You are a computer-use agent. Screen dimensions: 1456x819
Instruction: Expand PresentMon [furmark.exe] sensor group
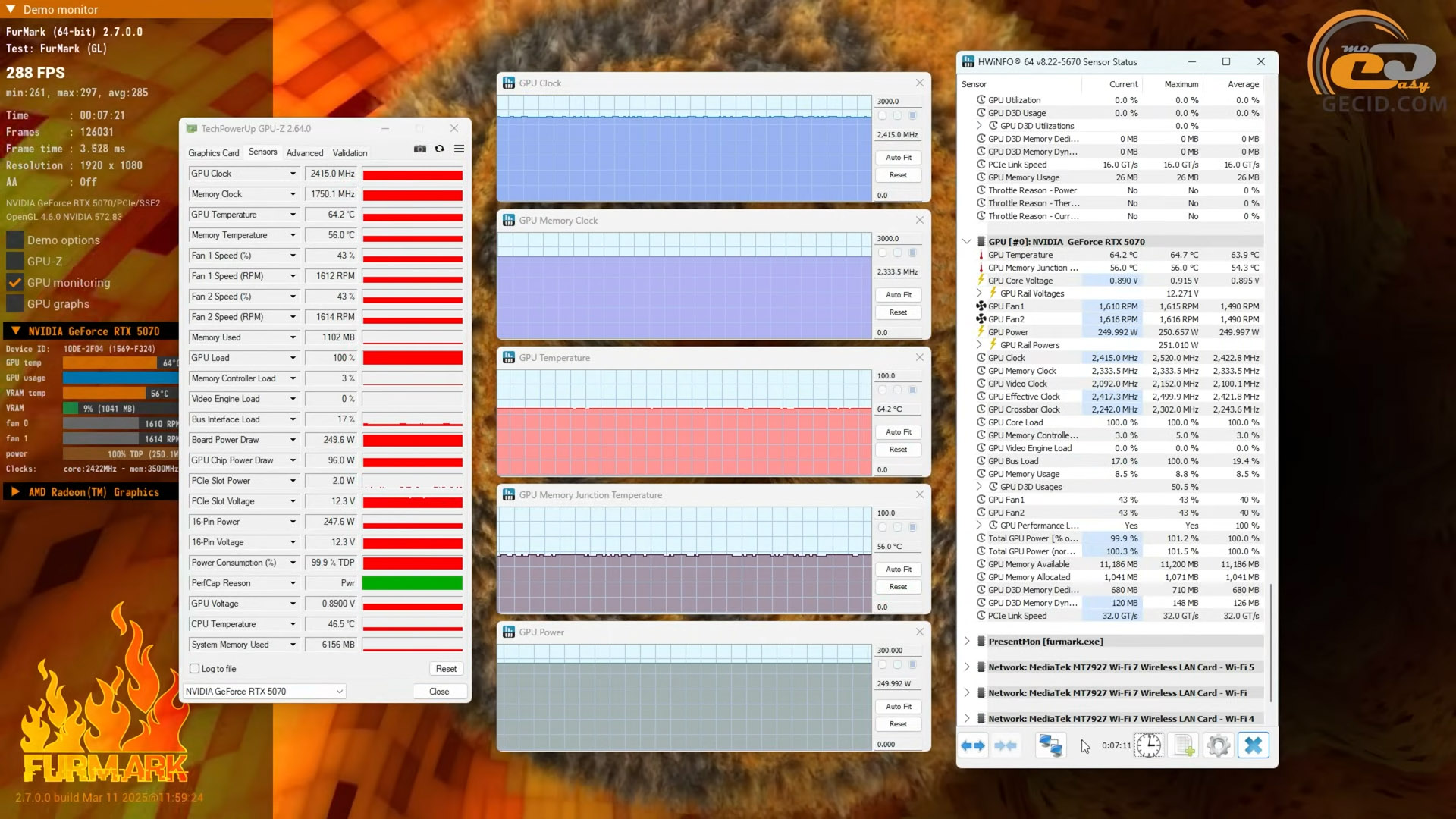(967, 642)
